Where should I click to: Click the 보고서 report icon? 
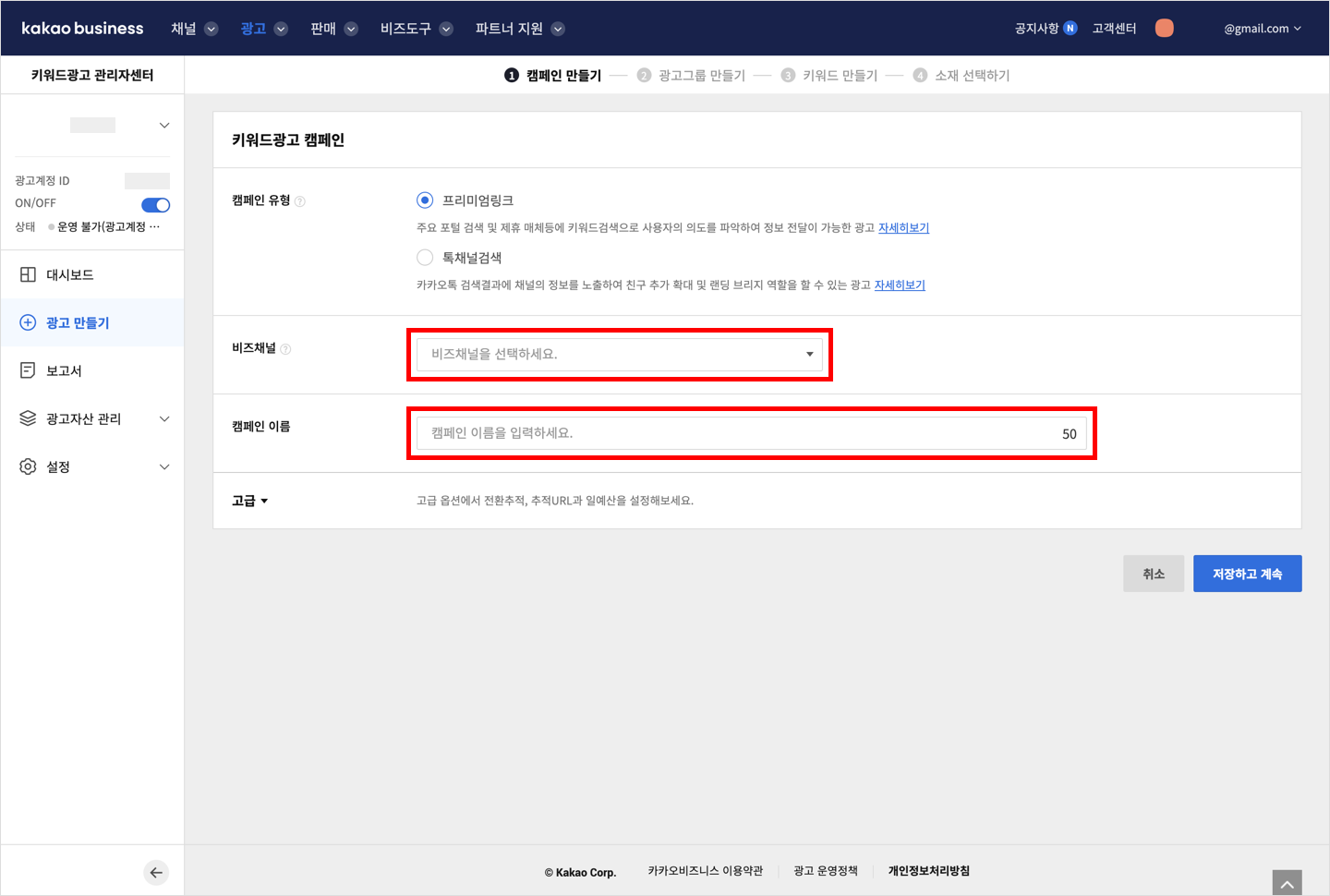[x=28, y=370]
